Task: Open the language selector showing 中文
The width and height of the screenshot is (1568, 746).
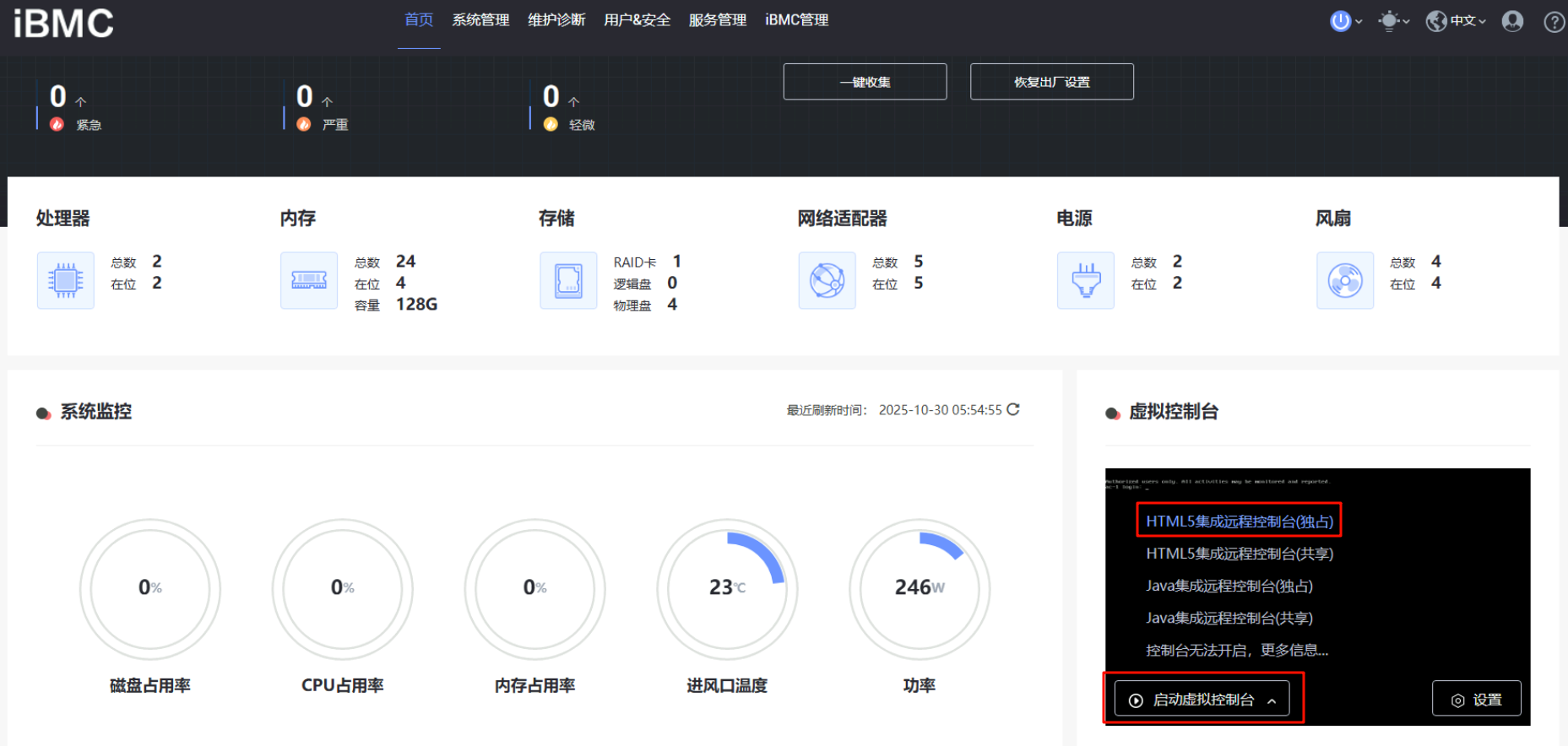Action: [1457, 21]
